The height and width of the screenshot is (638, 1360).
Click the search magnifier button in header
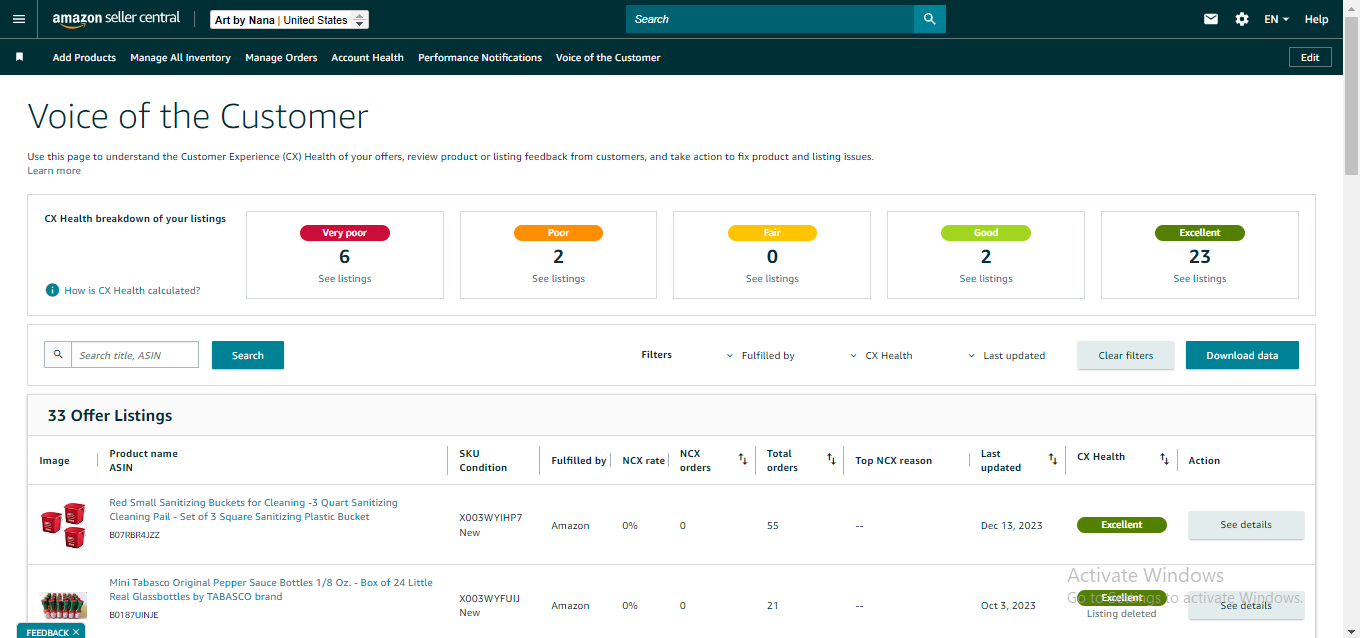[x=930, y=19]
